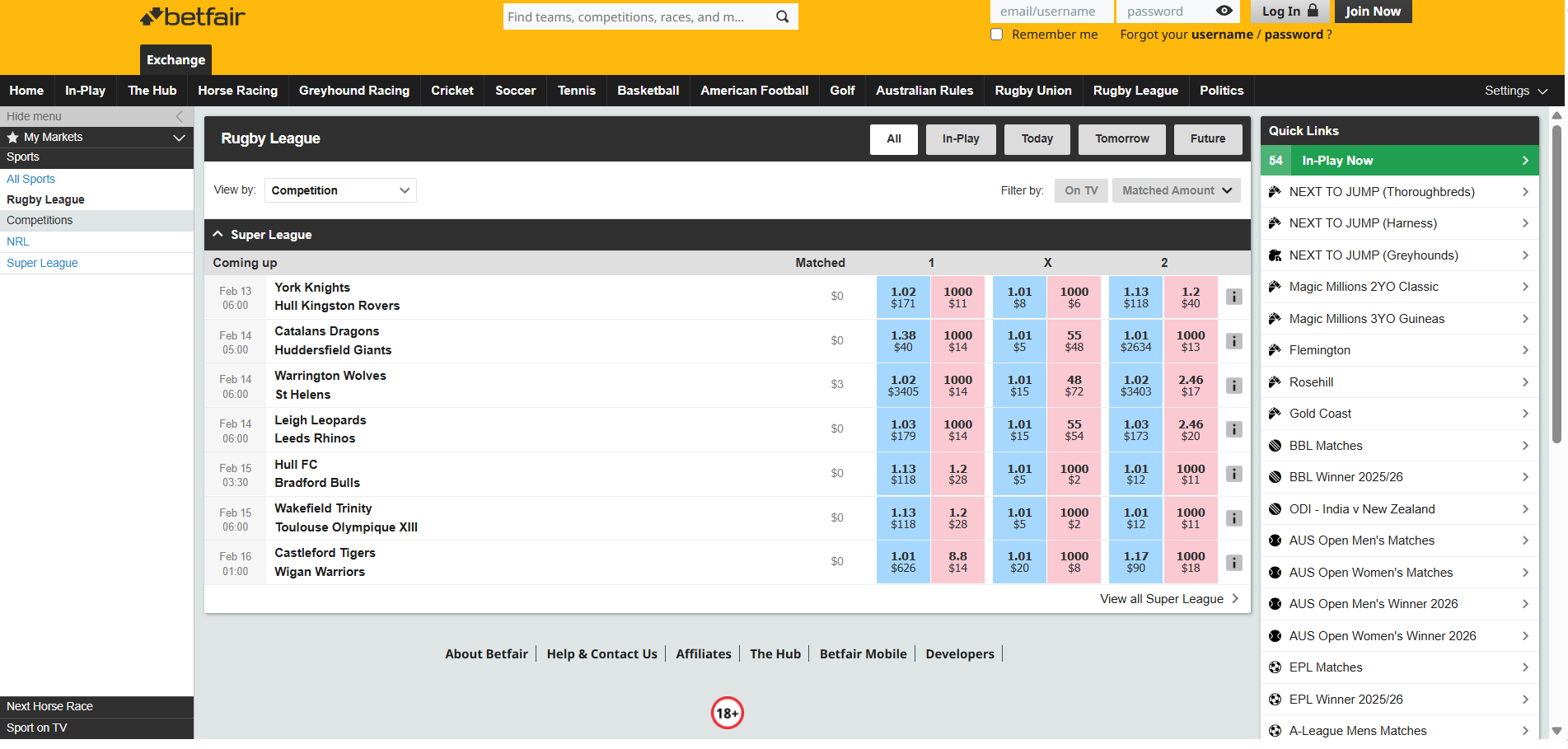Click the My Markets star icon

tap(12, 137)
